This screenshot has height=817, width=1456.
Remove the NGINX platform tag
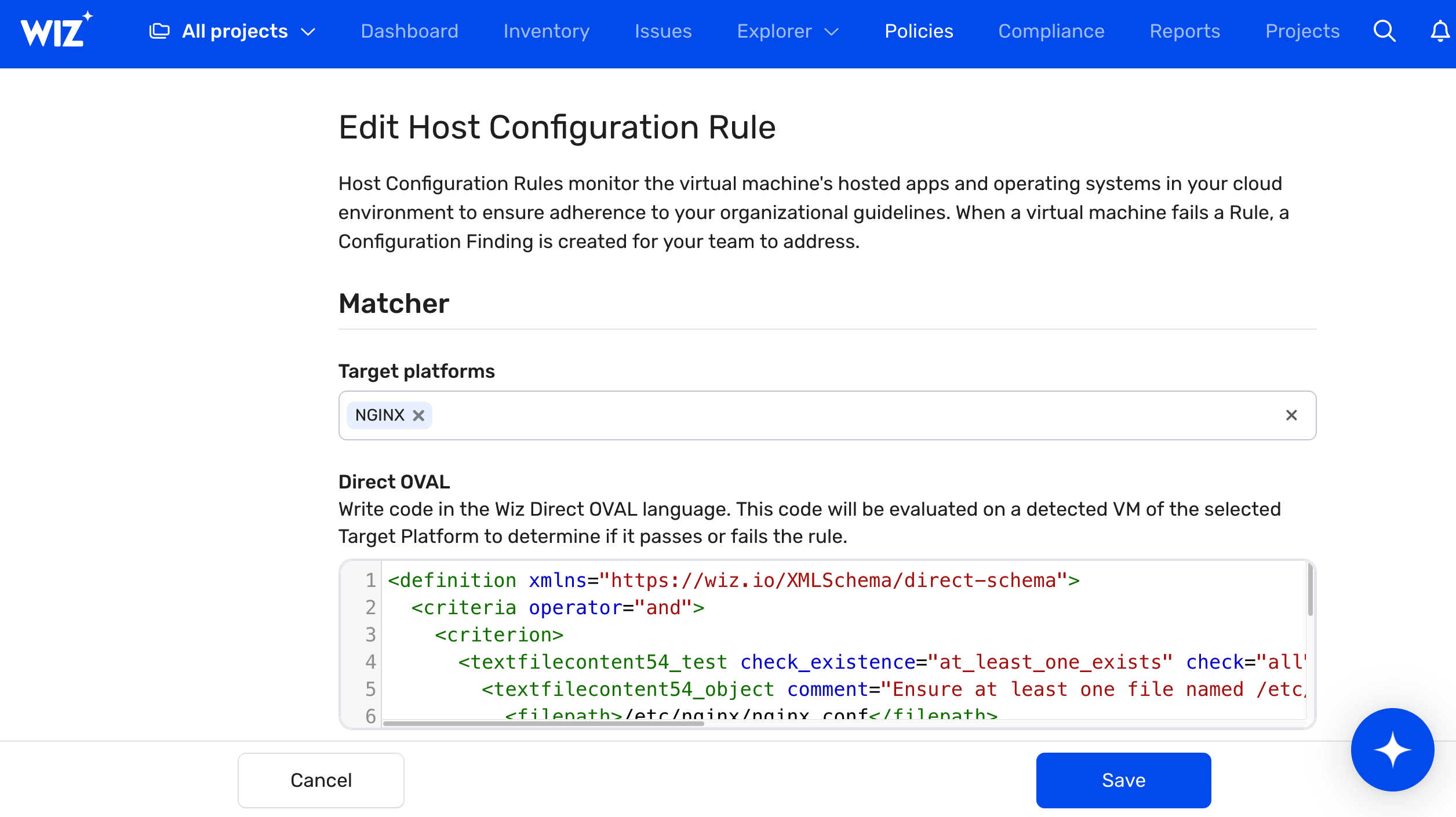[418, 415]
